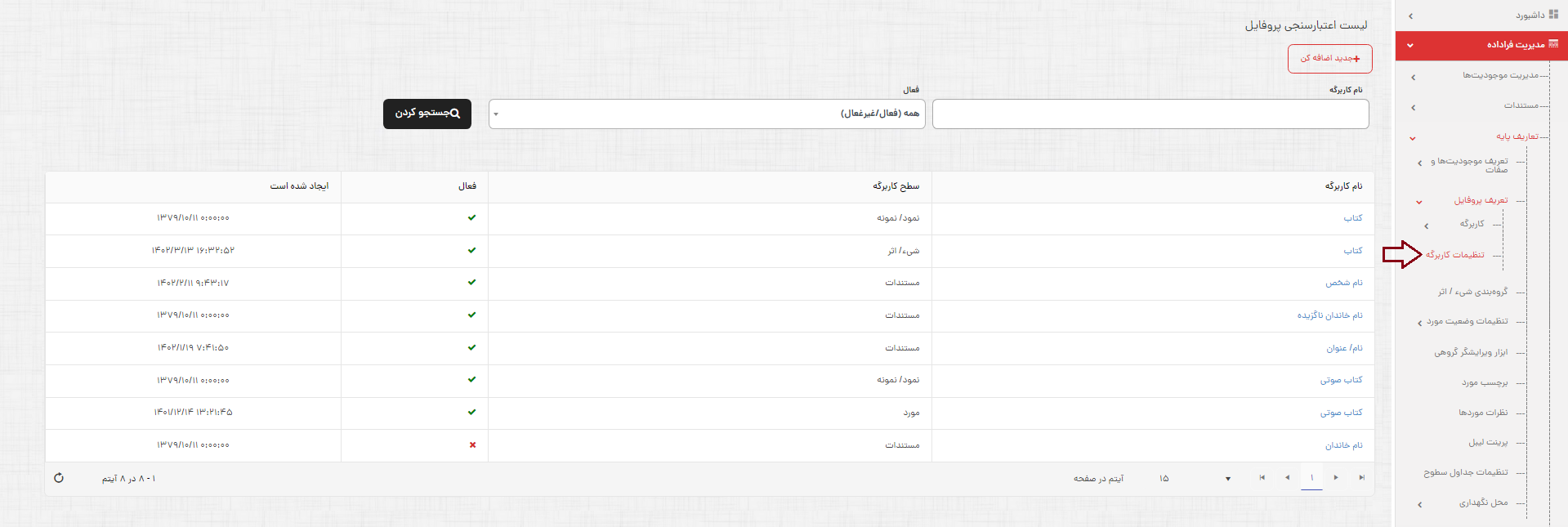
Task: Click the active checkmark in the کتاب شیء/اثر row
Action: pyautogui.click(x=471, y=251)
